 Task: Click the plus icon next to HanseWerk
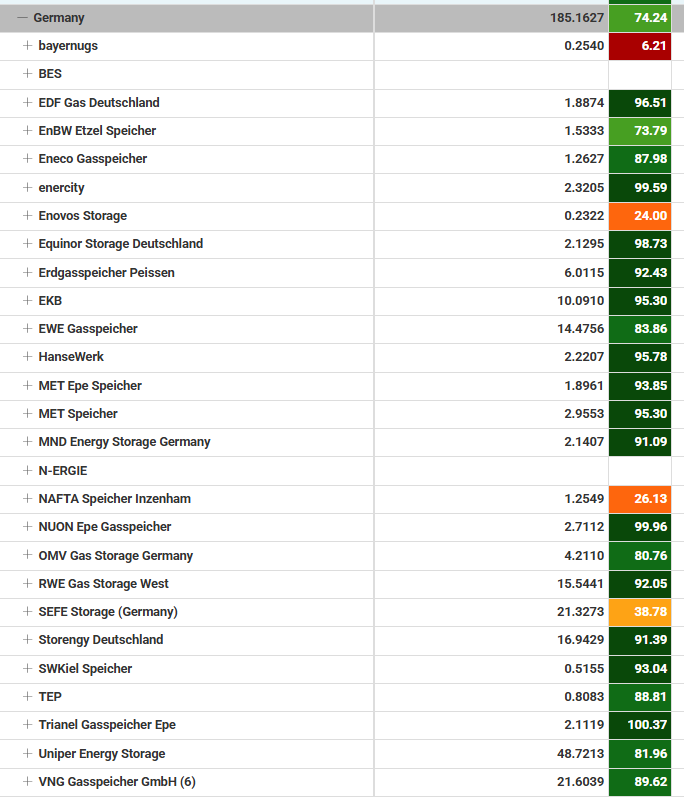click(x=28, y=357)
